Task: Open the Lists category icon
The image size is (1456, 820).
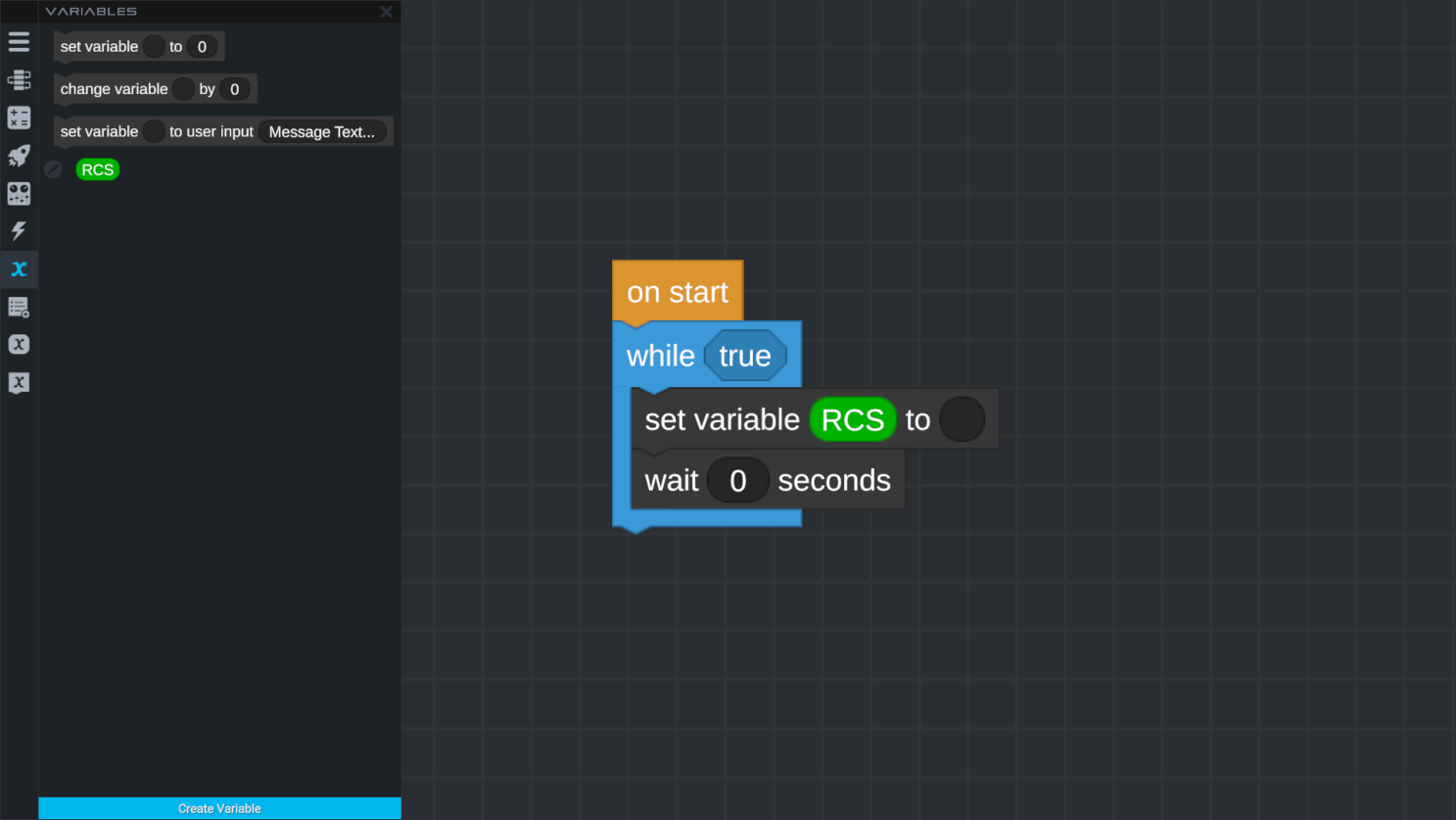Action: (x=19, y=307)
